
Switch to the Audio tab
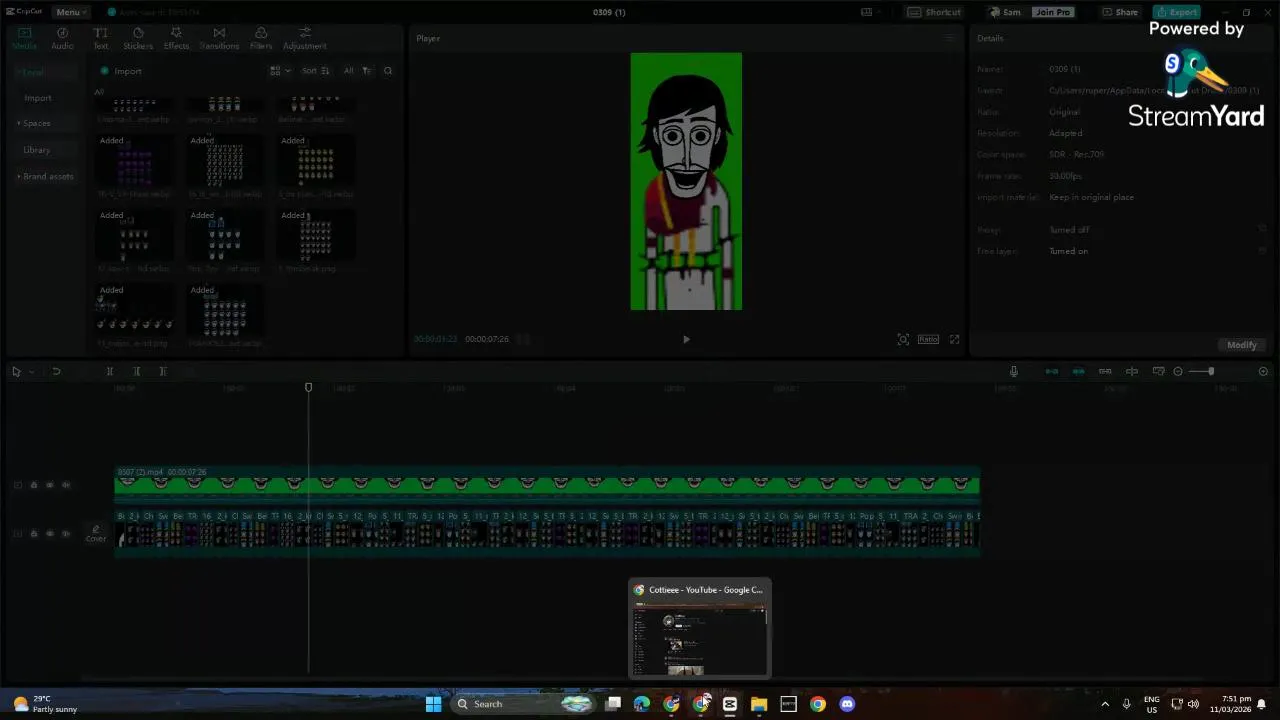pyautogui.click(x=62, y=39)
